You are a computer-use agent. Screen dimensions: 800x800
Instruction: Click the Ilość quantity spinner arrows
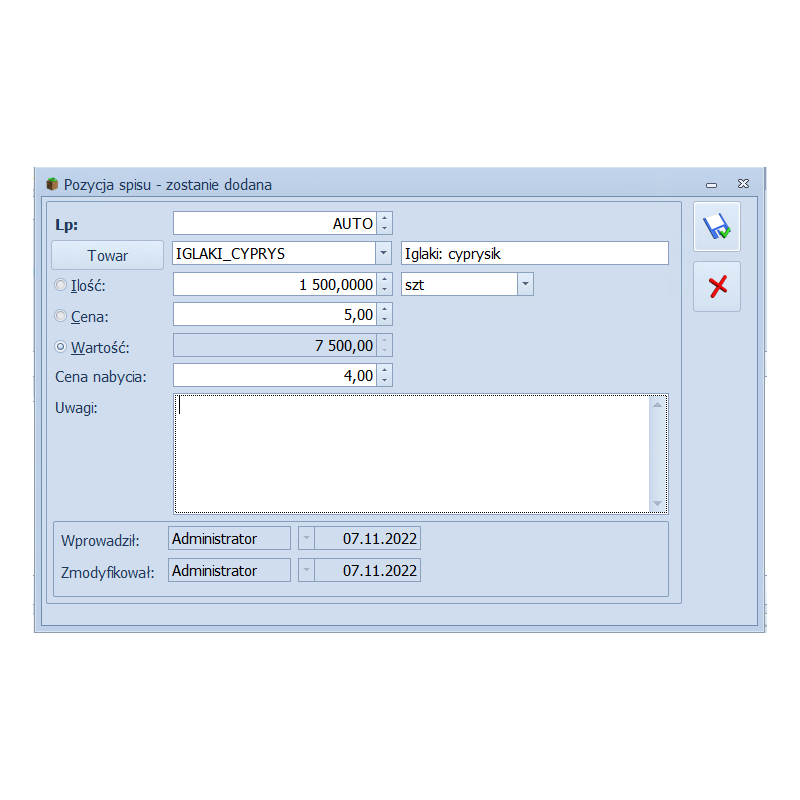point(386,285)
